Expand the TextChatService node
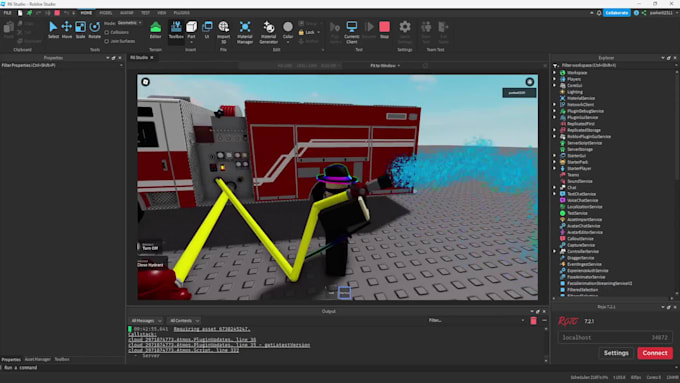This screenshot has width=680, height=383. click(x=555, y=194)
